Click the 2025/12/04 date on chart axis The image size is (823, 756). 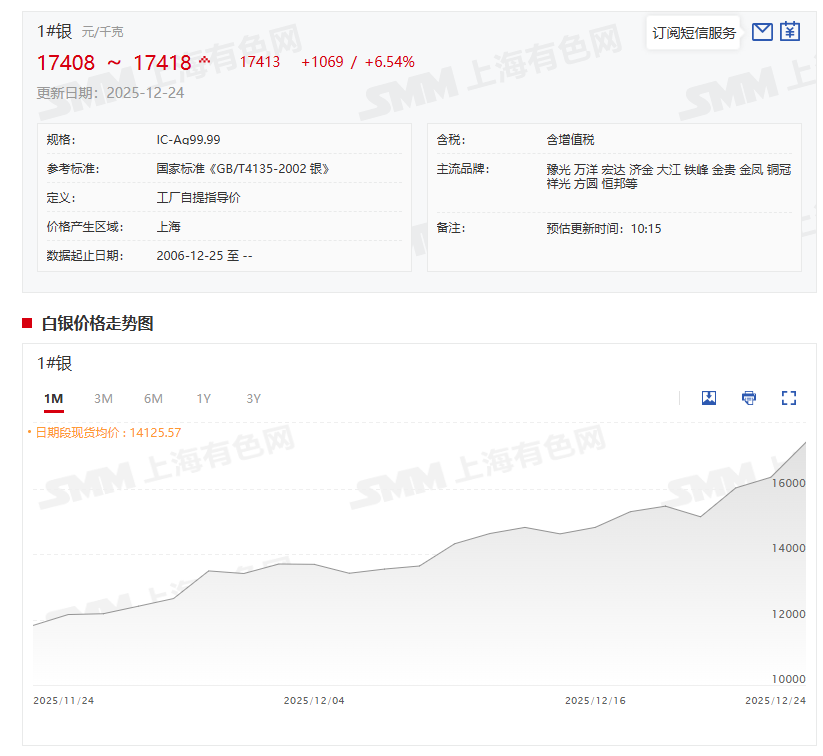(x=314, y=700)
